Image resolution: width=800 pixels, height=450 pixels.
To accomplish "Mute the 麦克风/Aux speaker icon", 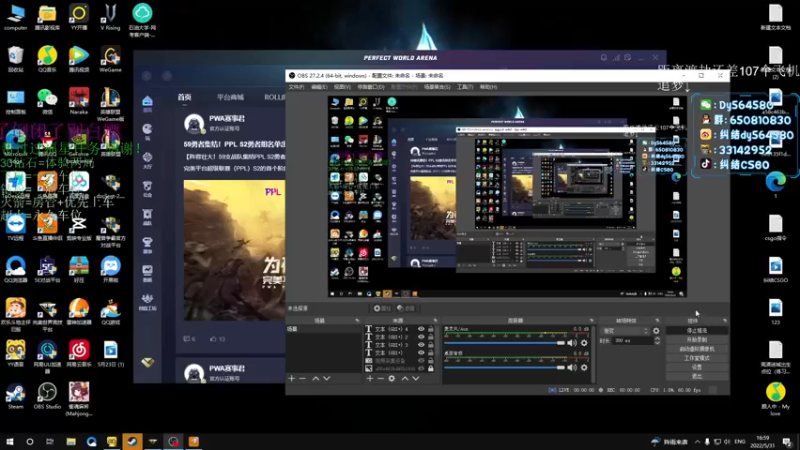I will pyautogui.click(x=572, y=343).
